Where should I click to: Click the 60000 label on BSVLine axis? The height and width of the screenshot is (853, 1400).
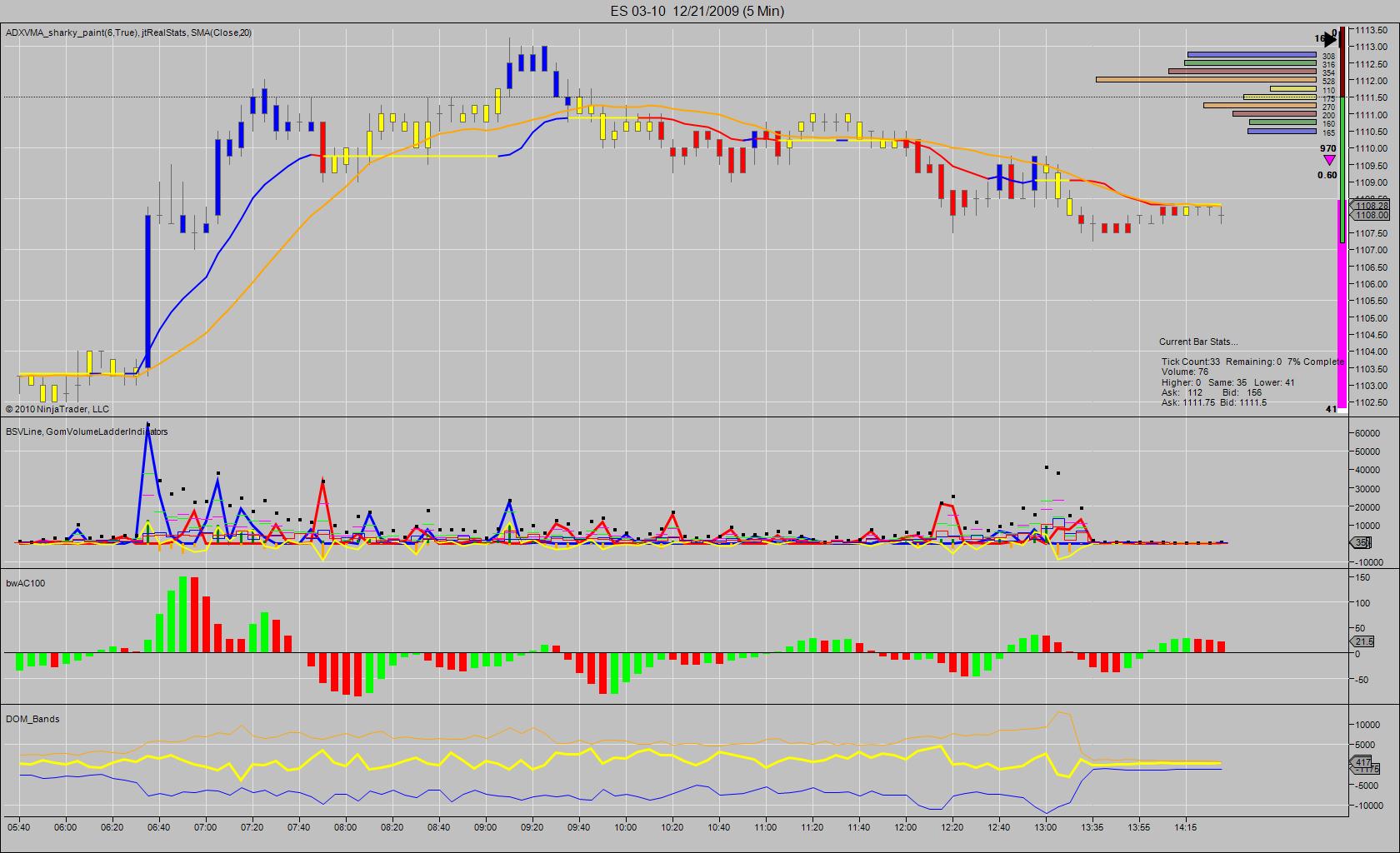click(1368, 433)
